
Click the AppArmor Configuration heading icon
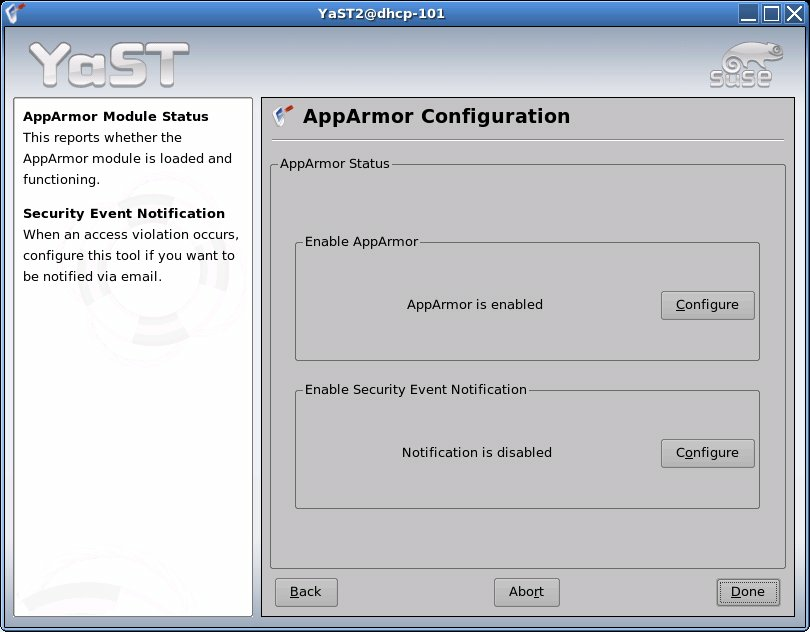coord(283,116)
